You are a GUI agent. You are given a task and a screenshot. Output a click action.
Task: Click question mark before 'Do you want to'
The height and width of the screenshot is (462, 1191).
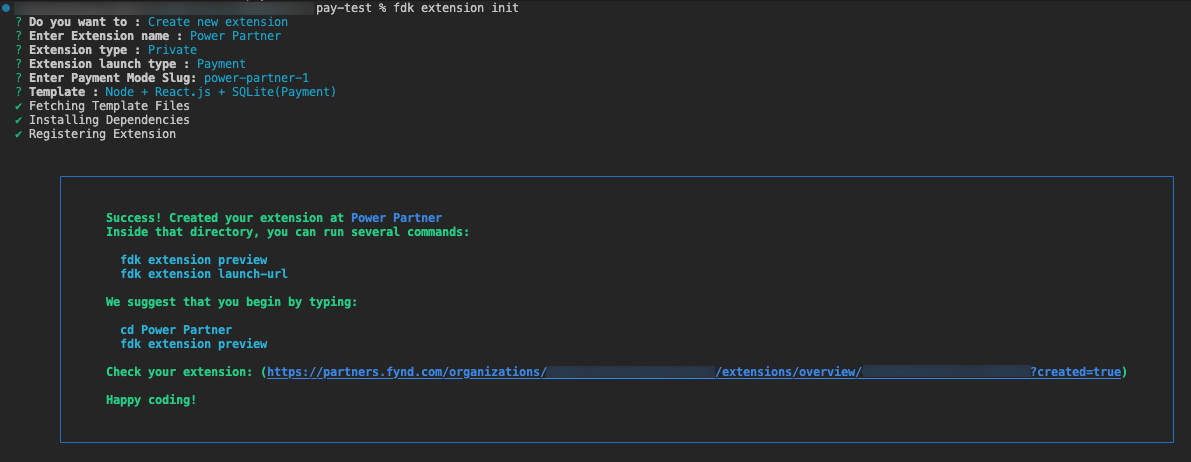click(19, 22)
